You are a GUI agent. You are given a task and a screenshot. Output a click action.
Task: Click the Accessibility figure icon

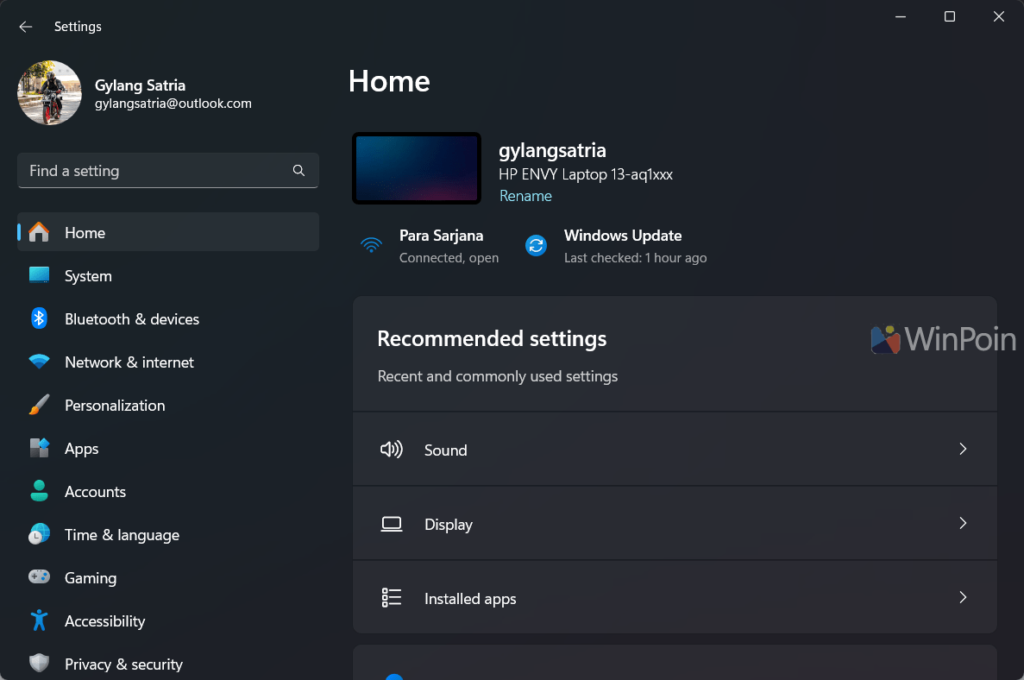click(39, 620)
